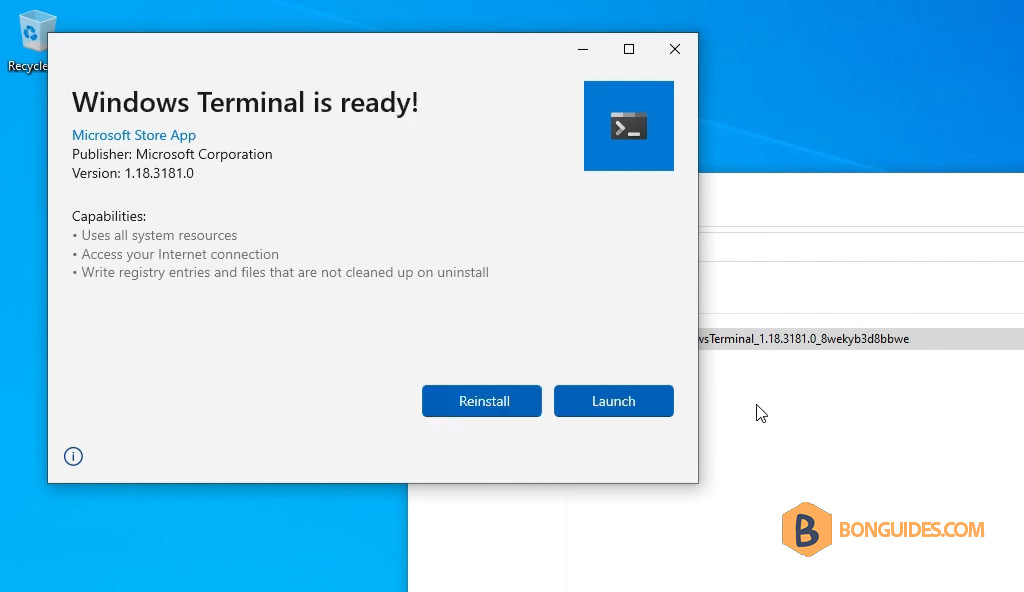This screenshot has width=1024, height=592.
Task: Click the 'Capabilities:' label
Action: [x=109, y=216]
